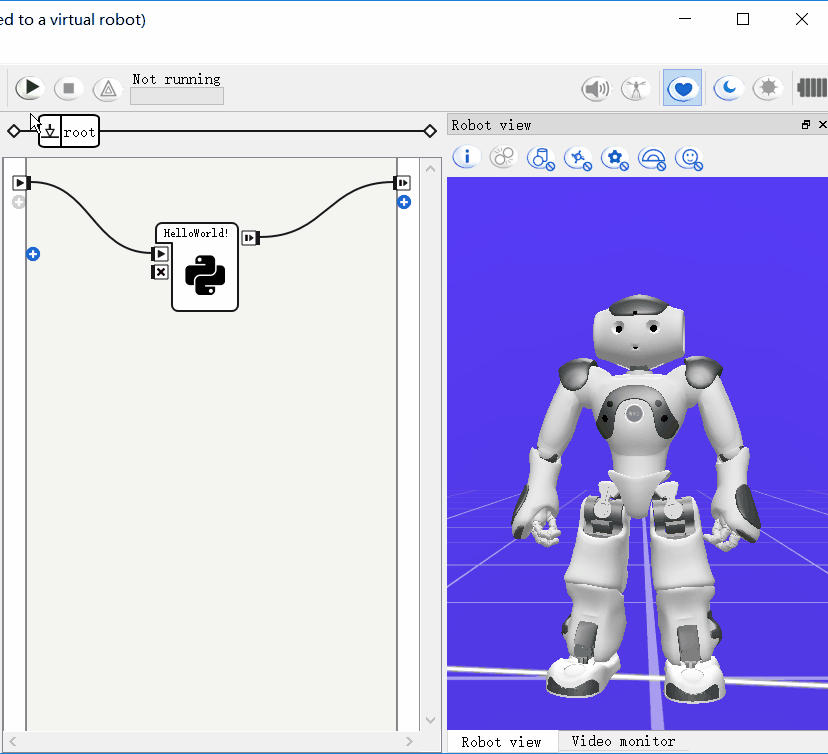Click the blue plus on the left diagram edge
Viewport: 828px width, 754px height.
pos(33,255)
